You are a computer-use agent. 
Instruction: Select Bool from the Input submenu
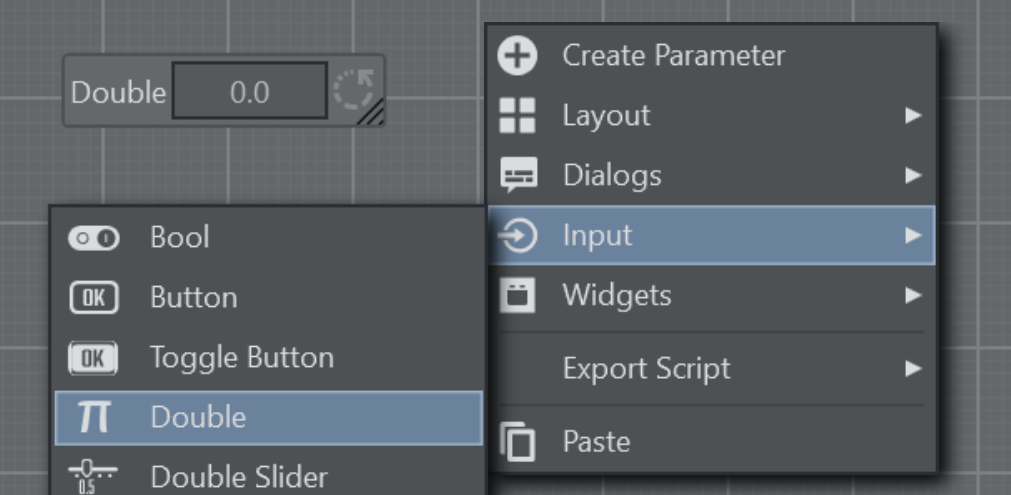[x=180, y=238]
